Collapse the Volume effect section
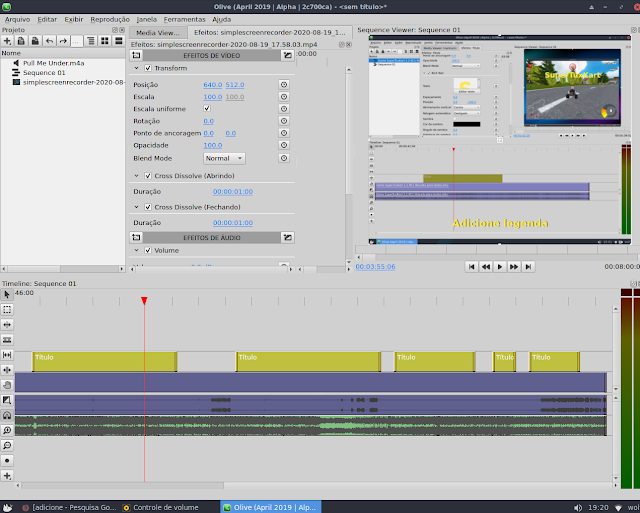 click(x=137, y=251)
